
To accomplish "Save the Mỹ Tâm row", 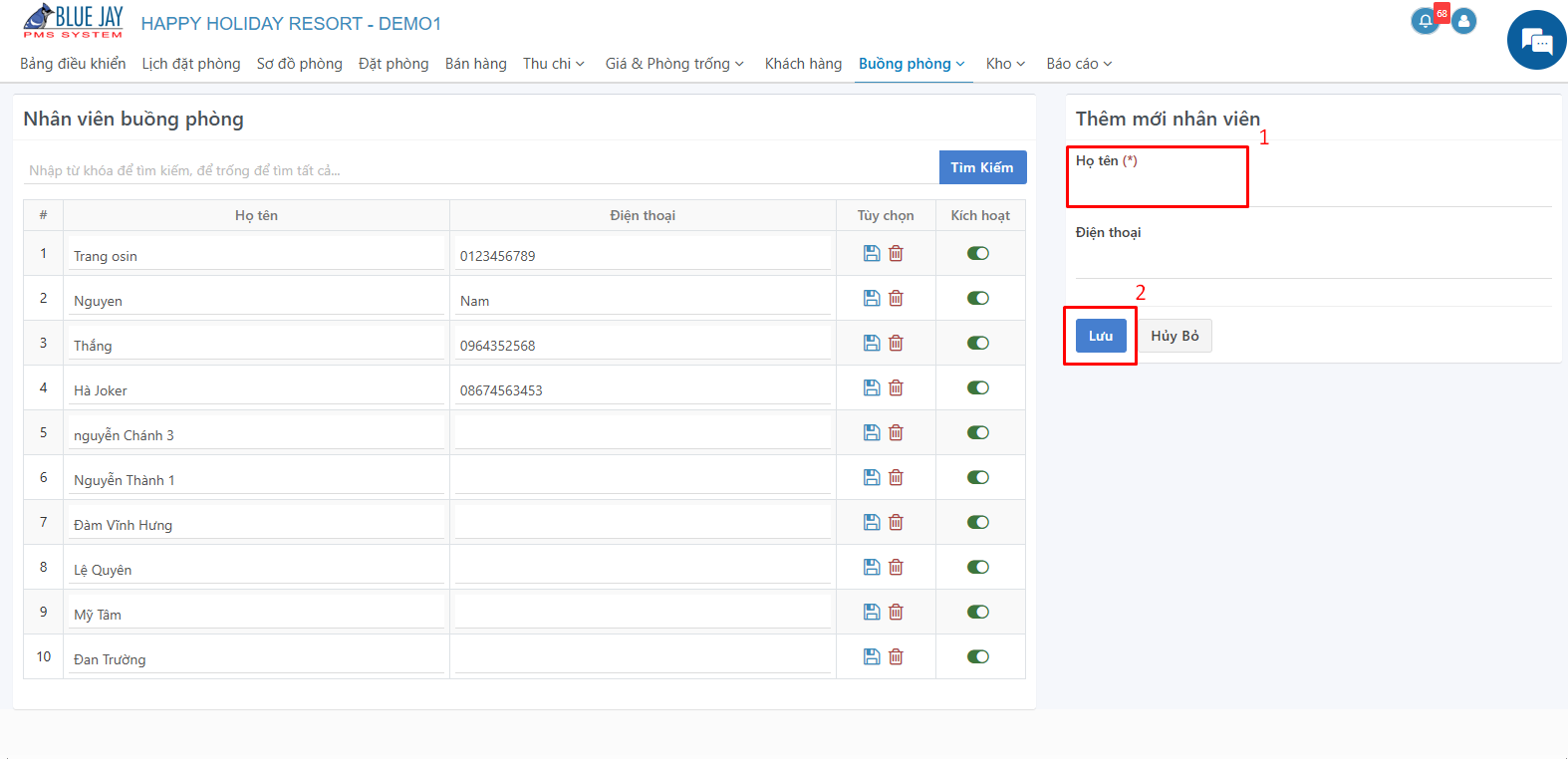I will tap(872, 612).
